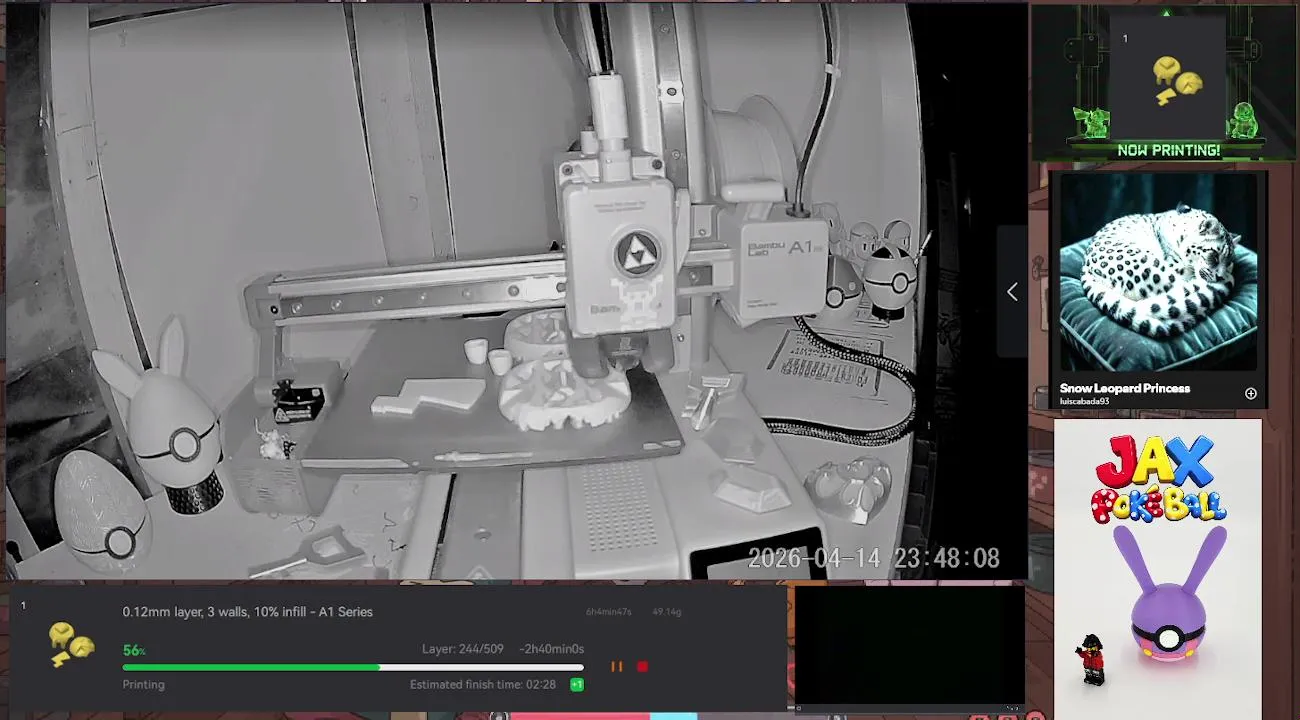
Task: Click the plus icon on Snow Leopard card
Action: coord(1250,393)
